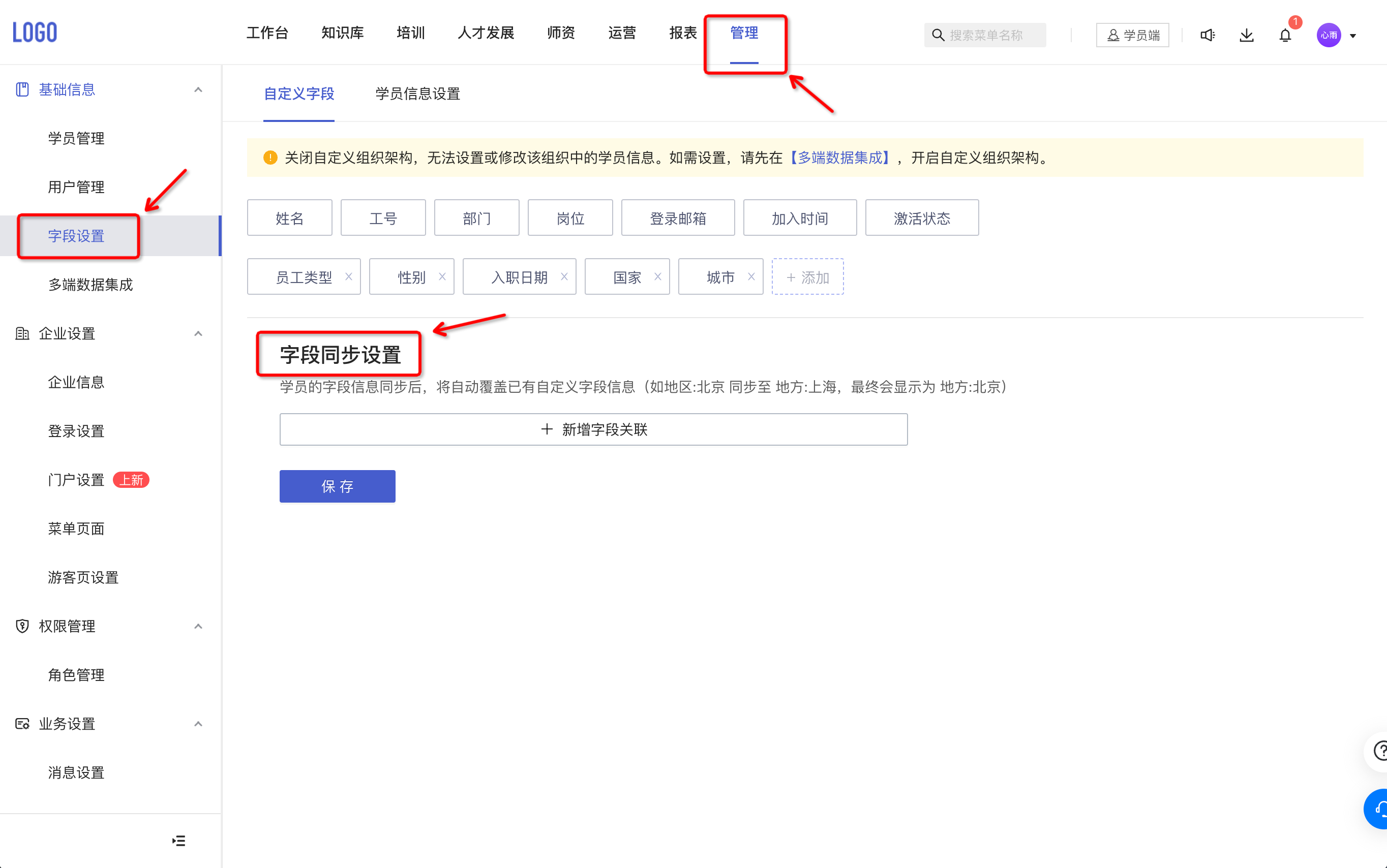
Task: Remove the 性别 custom field
Action: [x=442, y=276]
